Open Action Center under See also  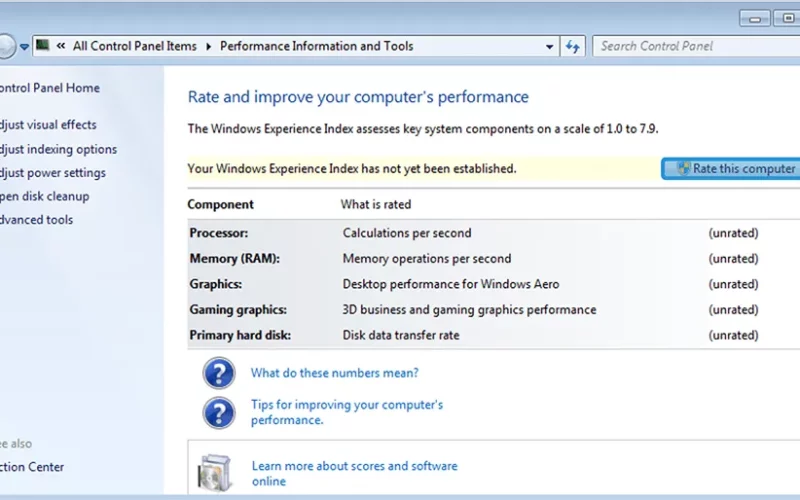click(x=32, y=467)
